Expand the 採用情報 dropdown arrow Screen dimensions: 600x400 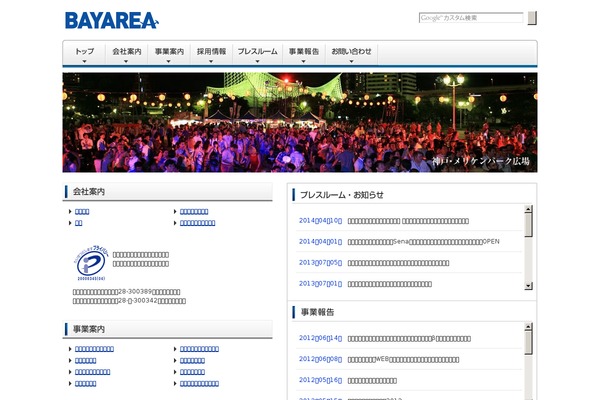pos(211,62)
